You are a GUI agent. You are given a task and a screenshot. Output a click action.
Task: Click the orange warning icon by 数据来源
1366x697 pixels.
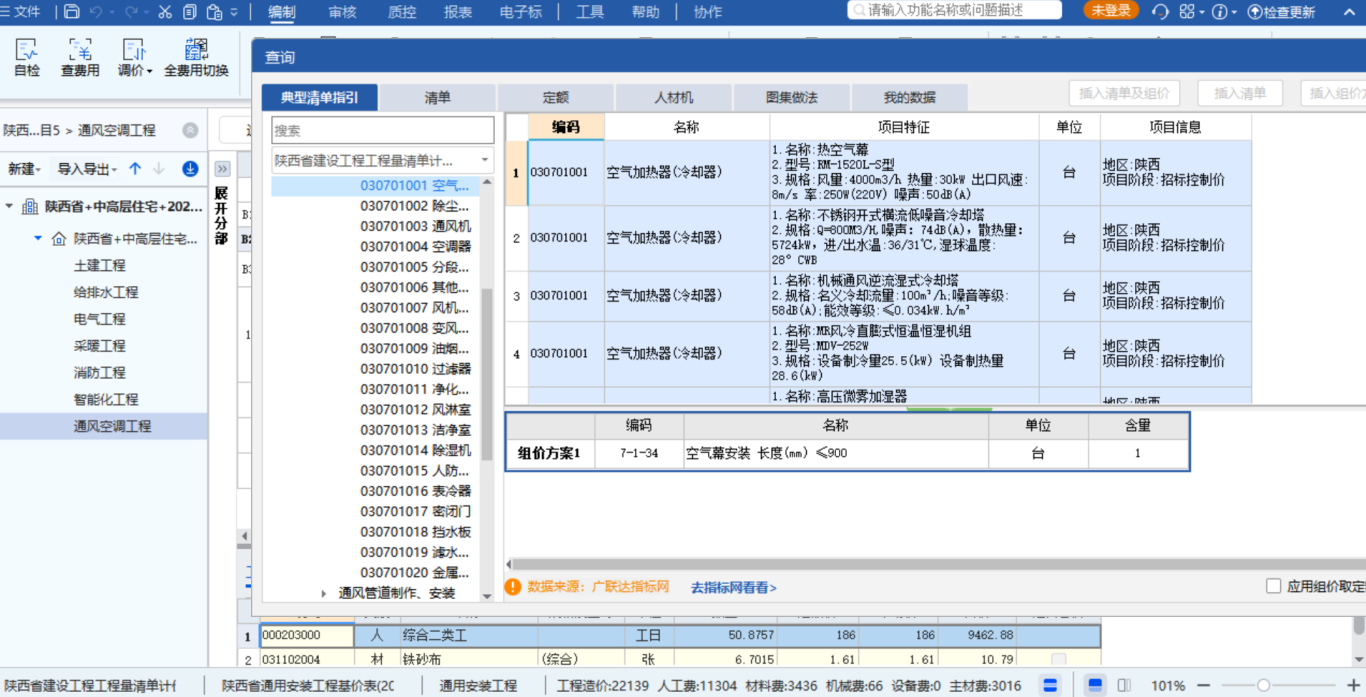pyautogui.click(x=513, y=587)
